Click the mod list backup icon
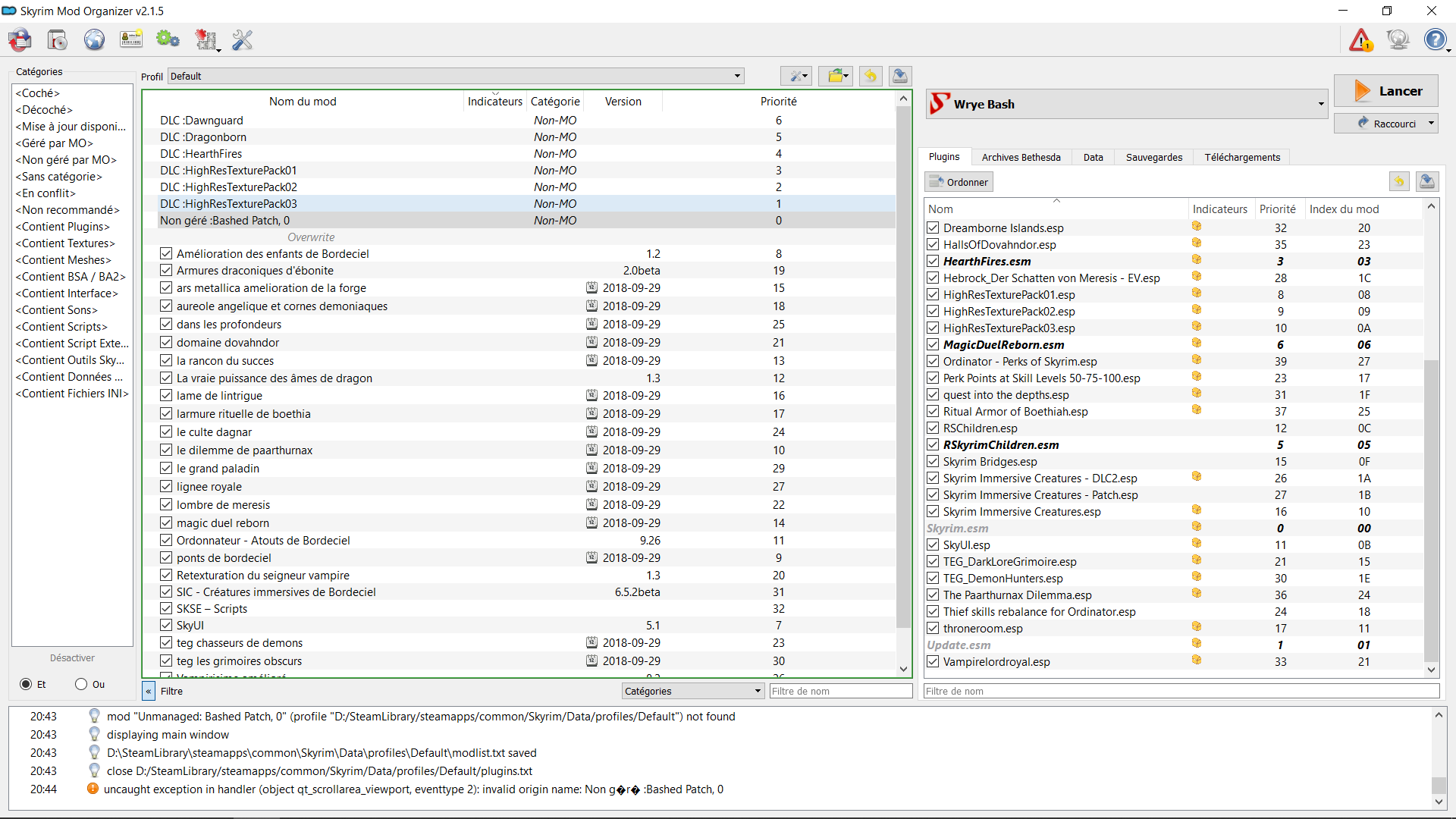The width and height of the screenshot is (1456, 819). pos(899,76)
